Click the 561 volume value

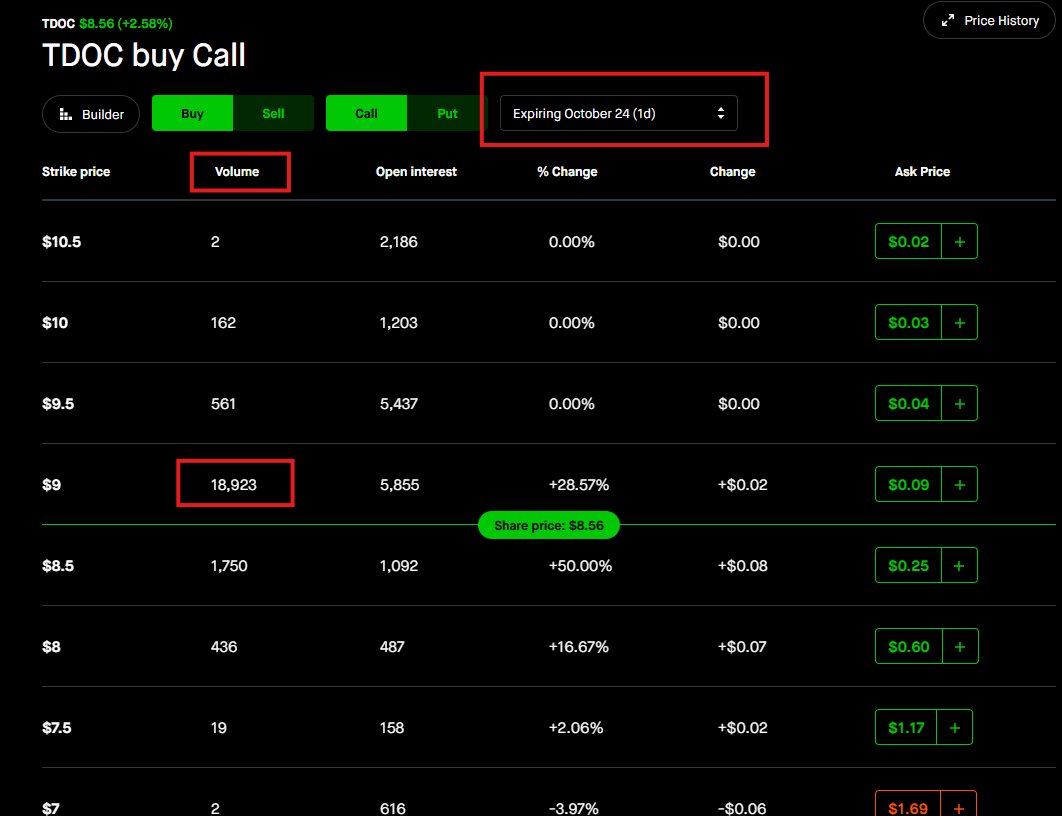tap(223, 404)
